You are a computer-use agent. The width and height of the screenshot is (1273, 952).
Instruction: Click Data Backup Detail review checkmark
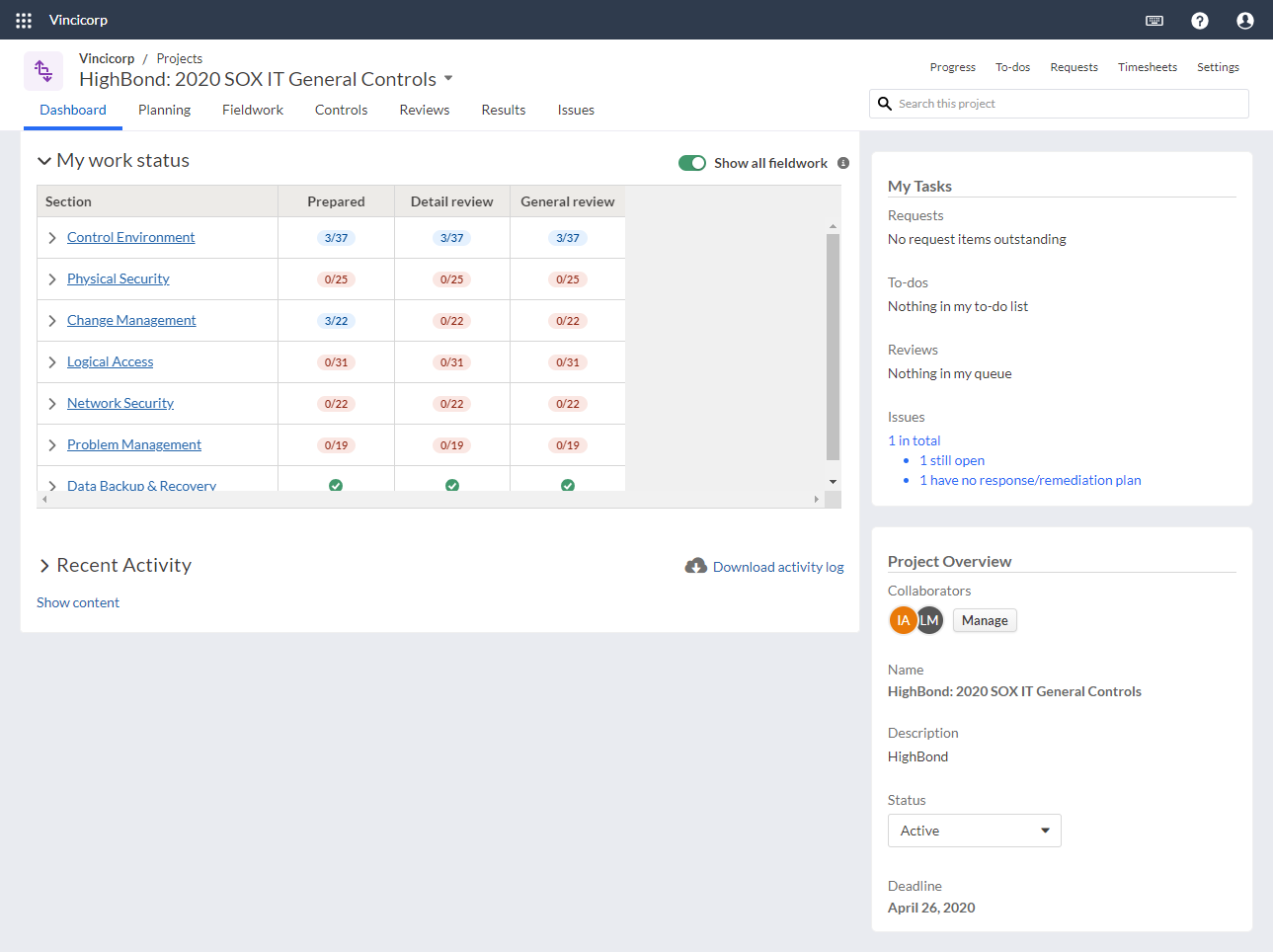[452, 485]
